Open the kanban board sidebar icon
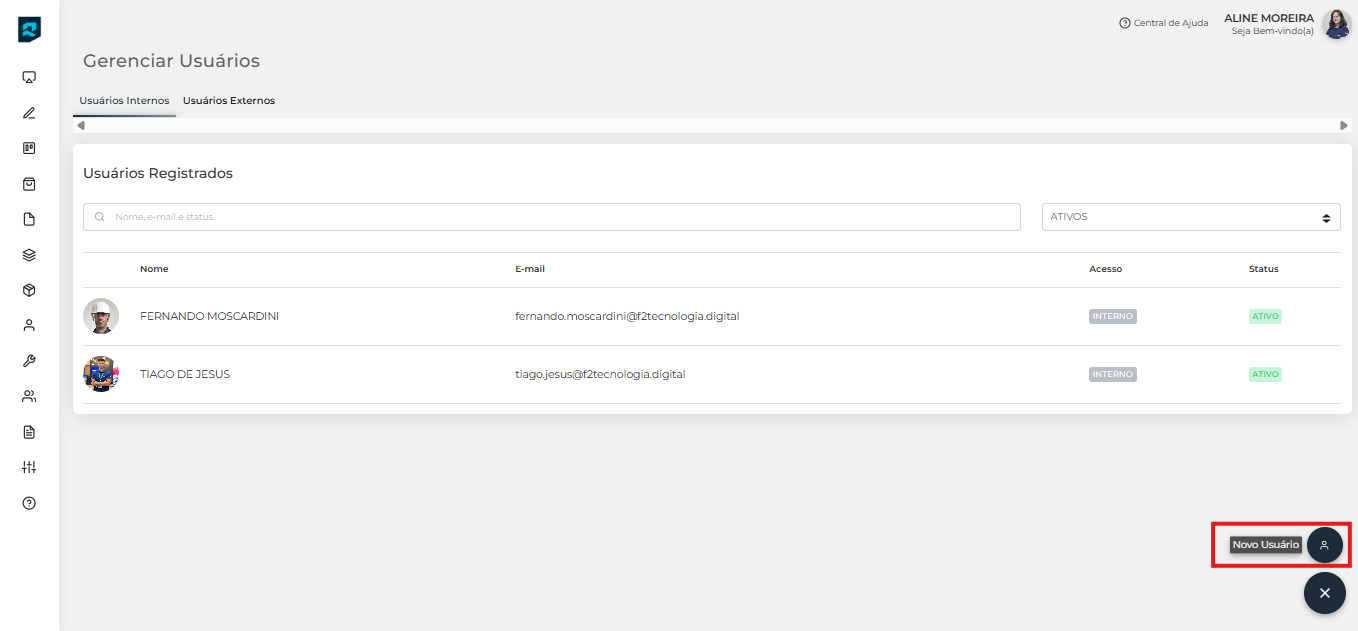1358x631 pixels. (x=29, y=148)
